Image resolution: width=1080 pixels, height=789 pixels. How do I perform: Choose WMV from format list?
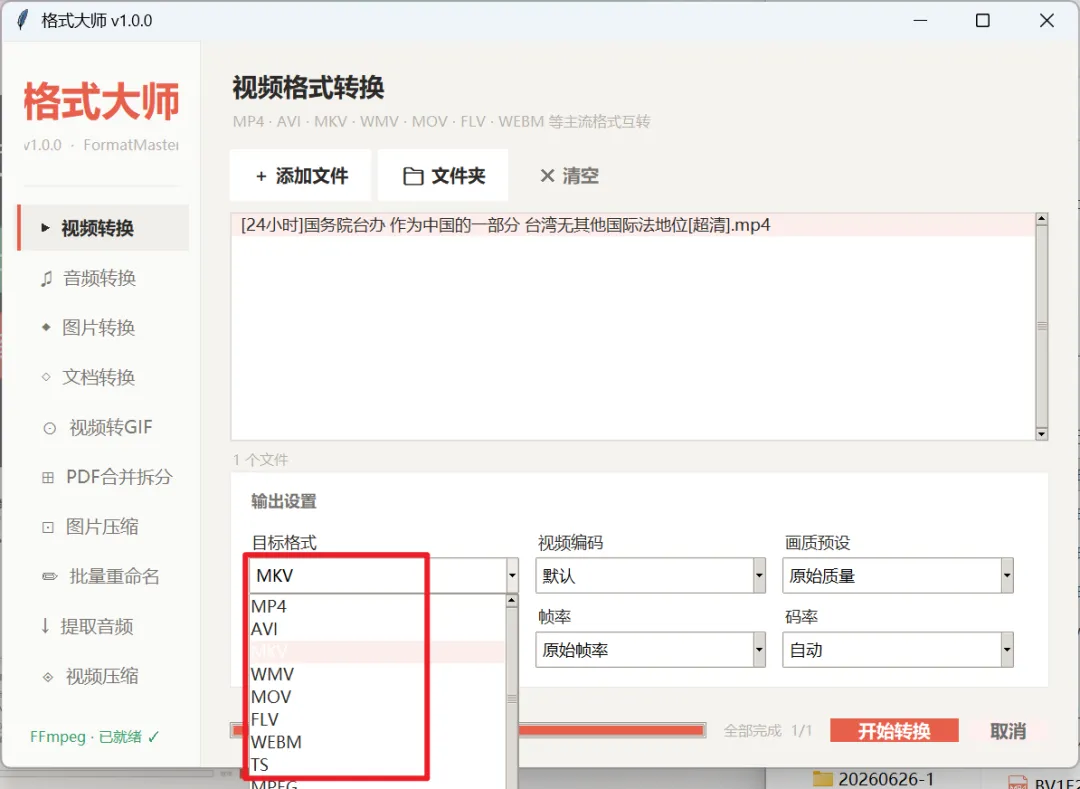tap(377, 674)
